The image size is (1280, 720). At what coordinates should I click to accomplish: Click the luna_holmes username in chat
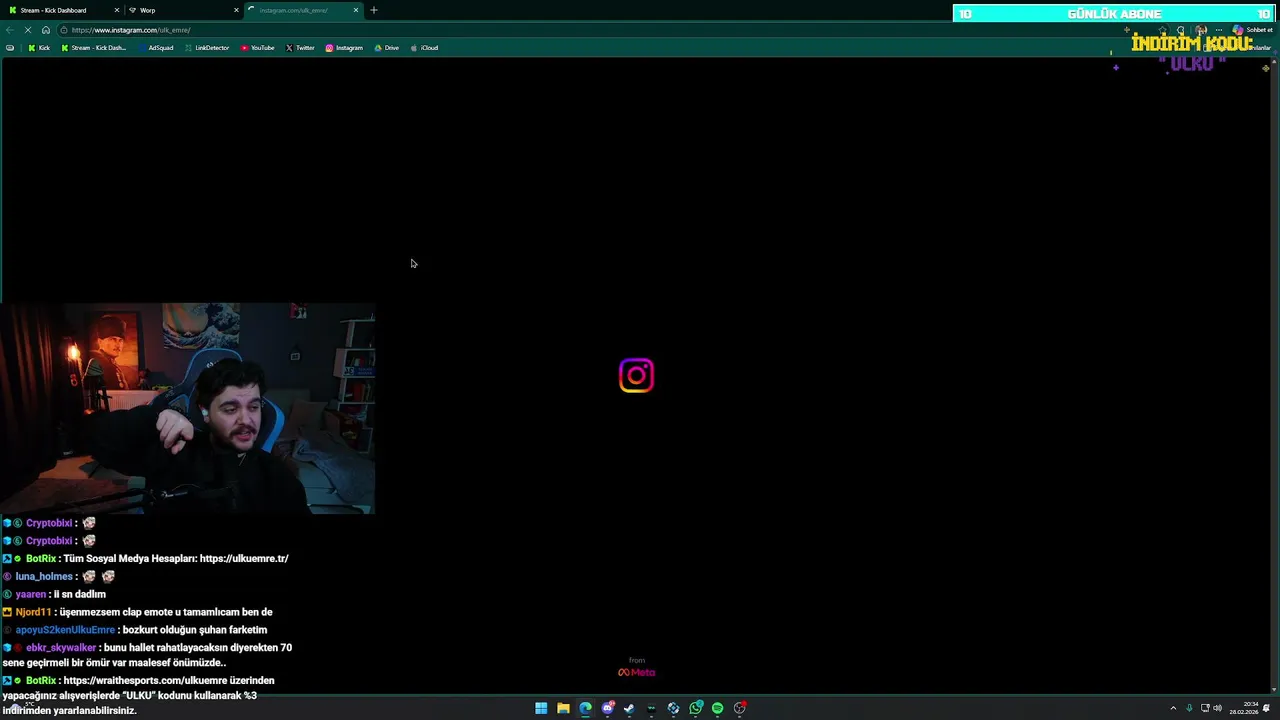tap(44, 577)
